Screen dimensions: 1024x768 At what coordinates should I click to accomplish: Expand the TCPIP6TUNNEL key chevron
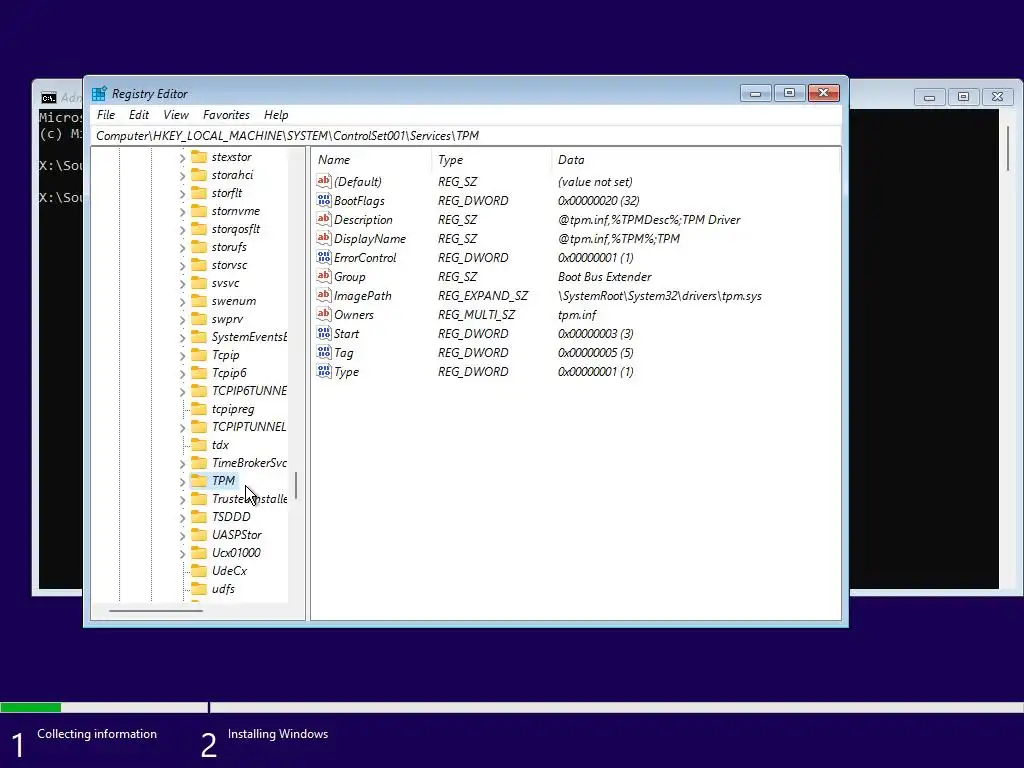[182, 392]
